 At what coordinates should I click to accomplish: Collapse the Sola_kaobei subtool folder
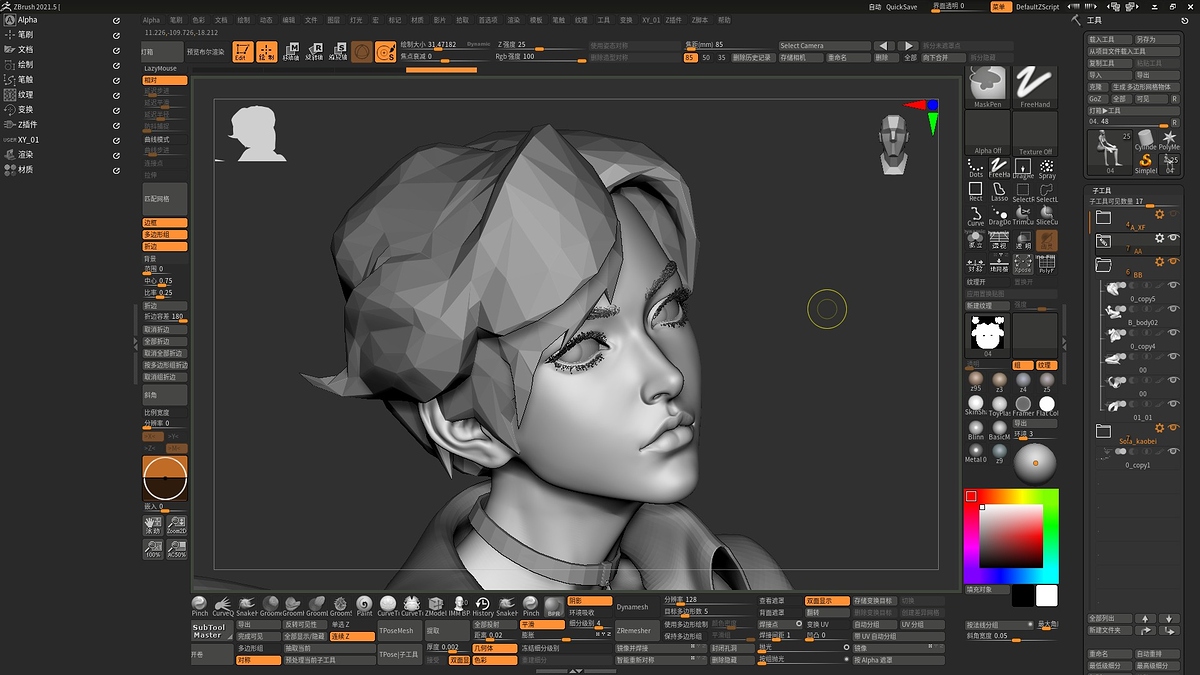tap(1104, 431)
